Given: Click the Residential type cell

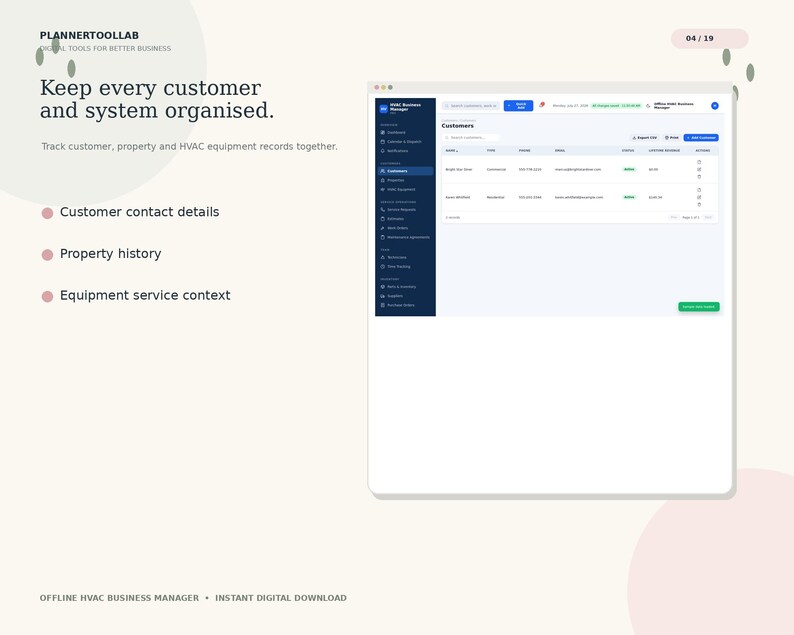Looking at the screenshot, I should (496, 197).
